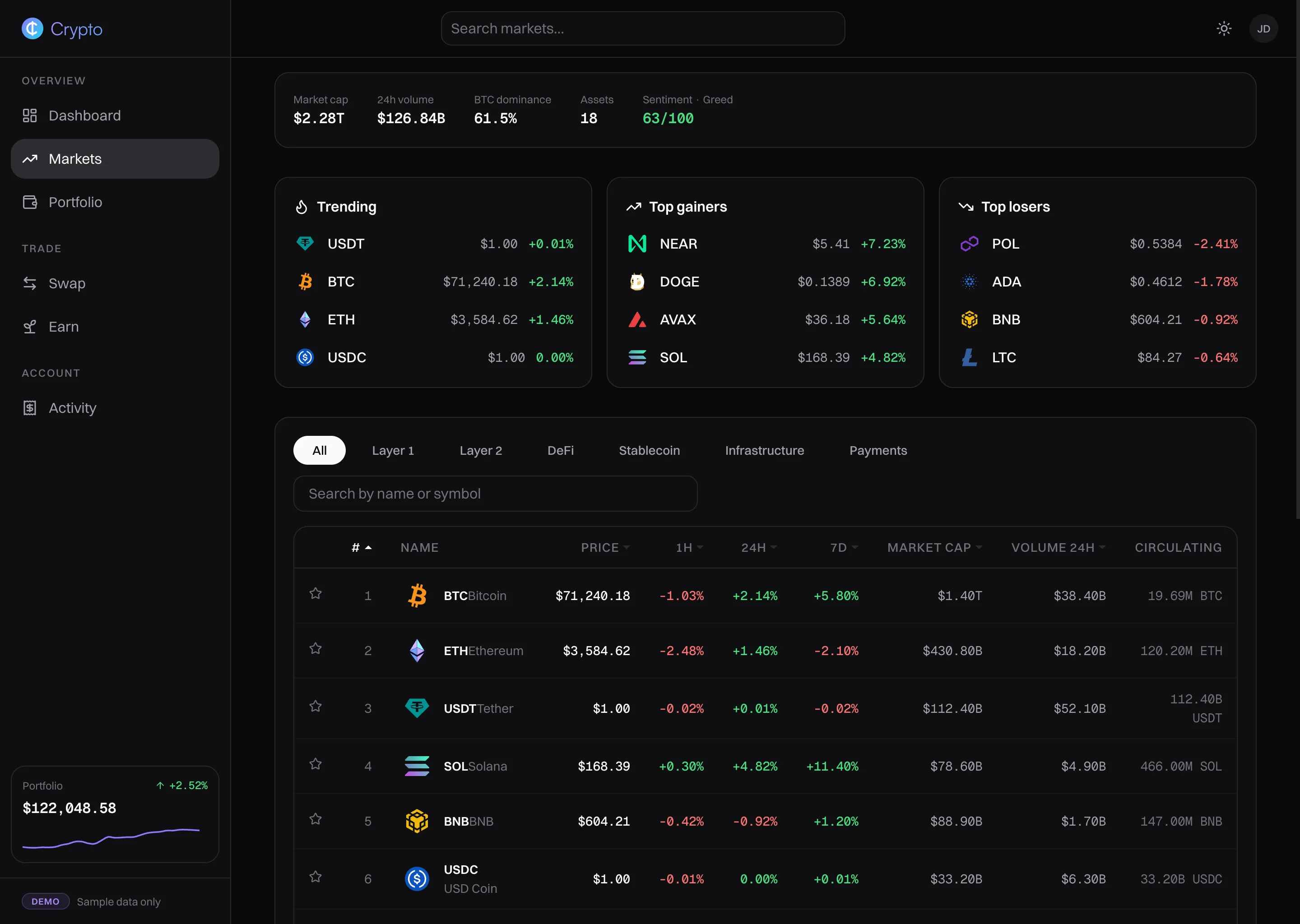
Task: Open the Earn page
Action: tap(115, 327)
